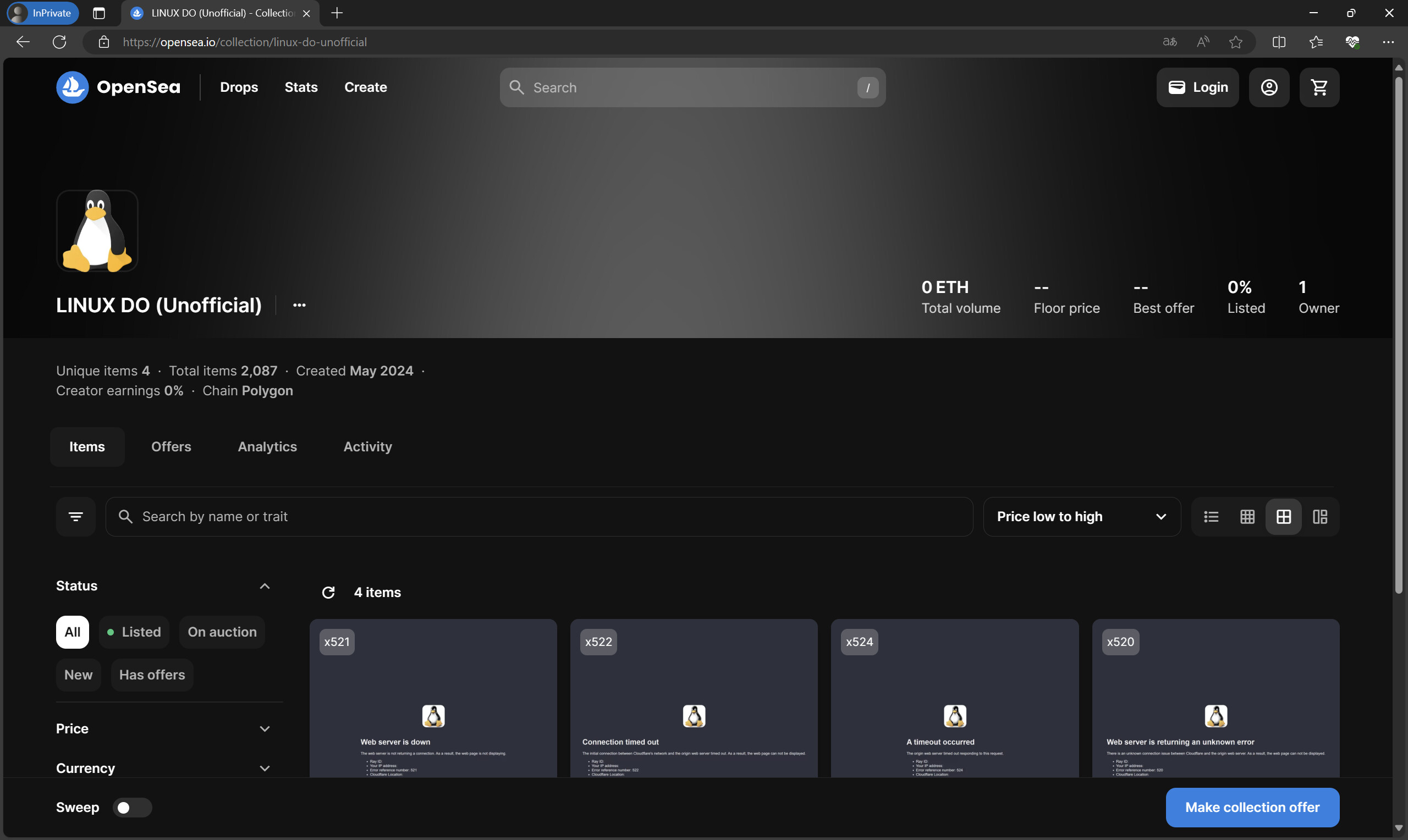Viewport: 1408px width, 840px height.
Task: Click Make collection offer button
Action: [x=1252, y=808]
